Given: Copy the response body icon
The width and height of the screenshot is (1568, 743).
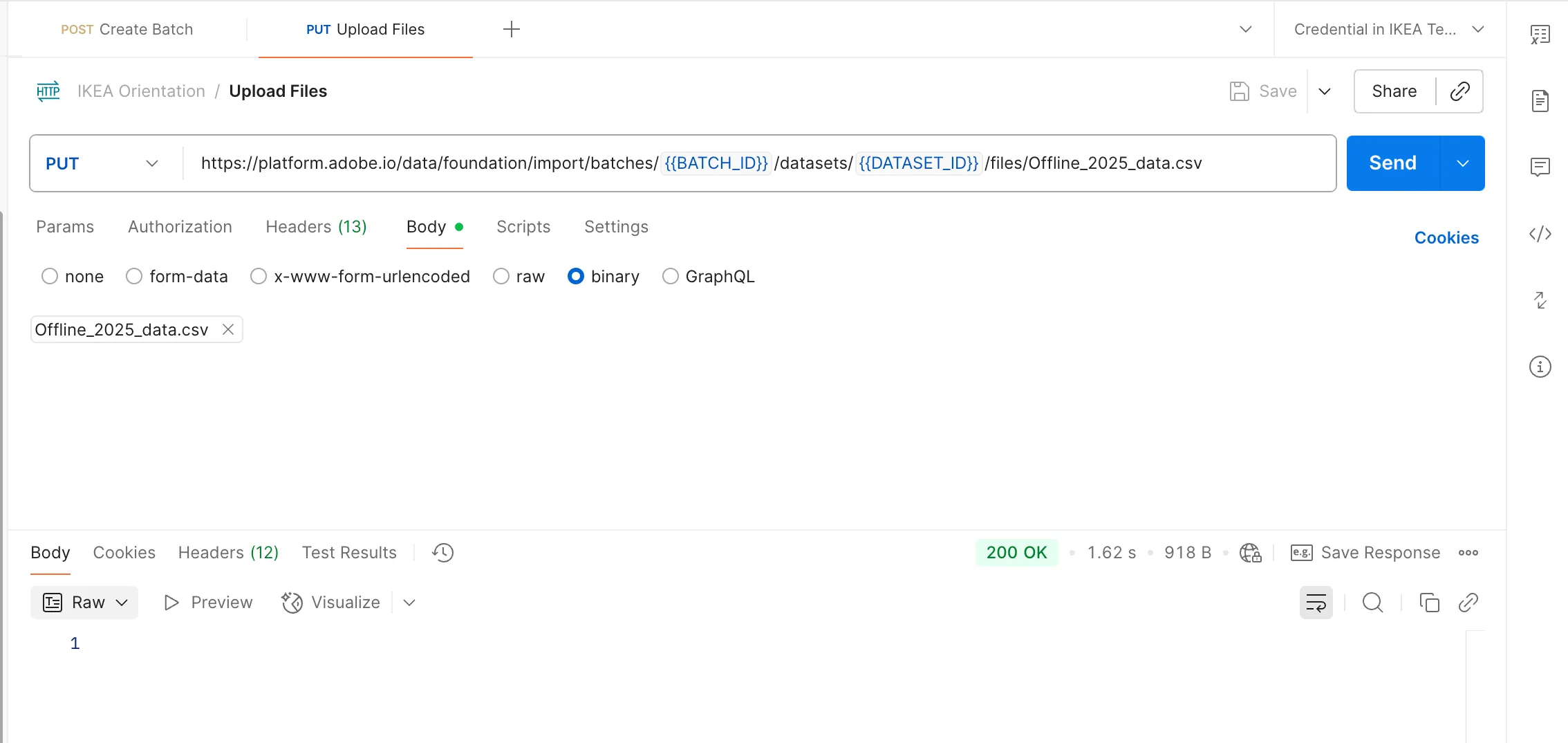Looking at the screenshot, I should [x=1429, y=603].
